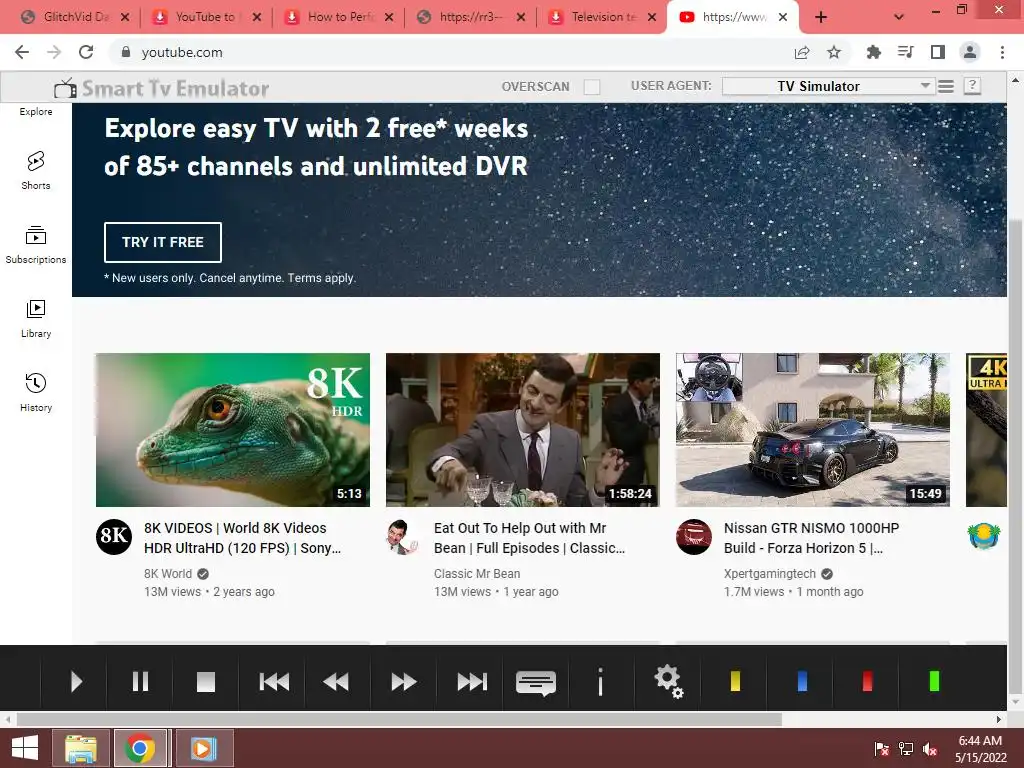Click the Stop button in remote bar
1024x768 pixels.
(206, 682)
